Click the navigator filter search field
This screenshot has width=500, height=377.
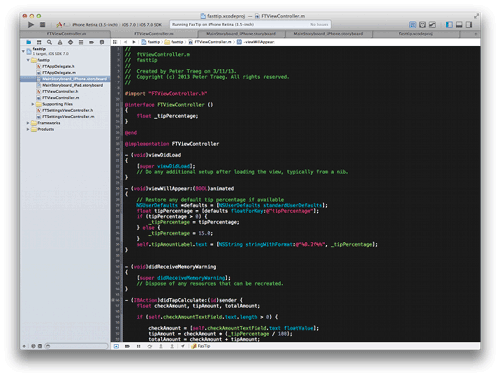(77, 346)
